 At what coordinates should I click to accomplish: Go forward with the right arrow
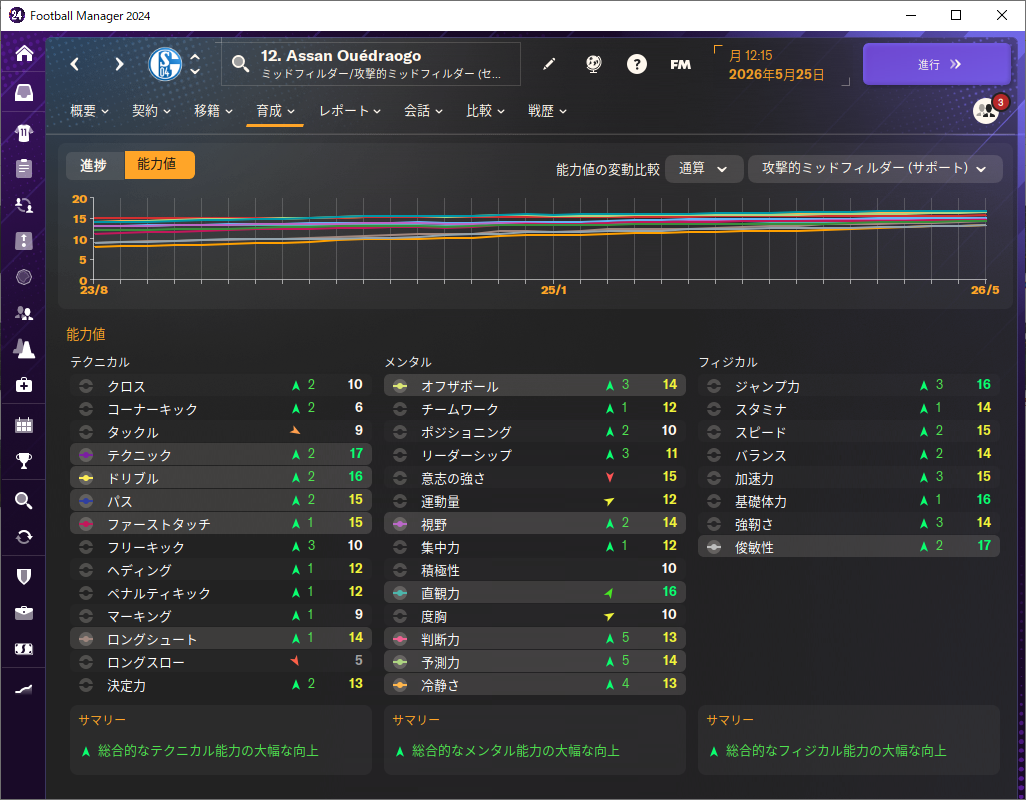pos(119,64)
